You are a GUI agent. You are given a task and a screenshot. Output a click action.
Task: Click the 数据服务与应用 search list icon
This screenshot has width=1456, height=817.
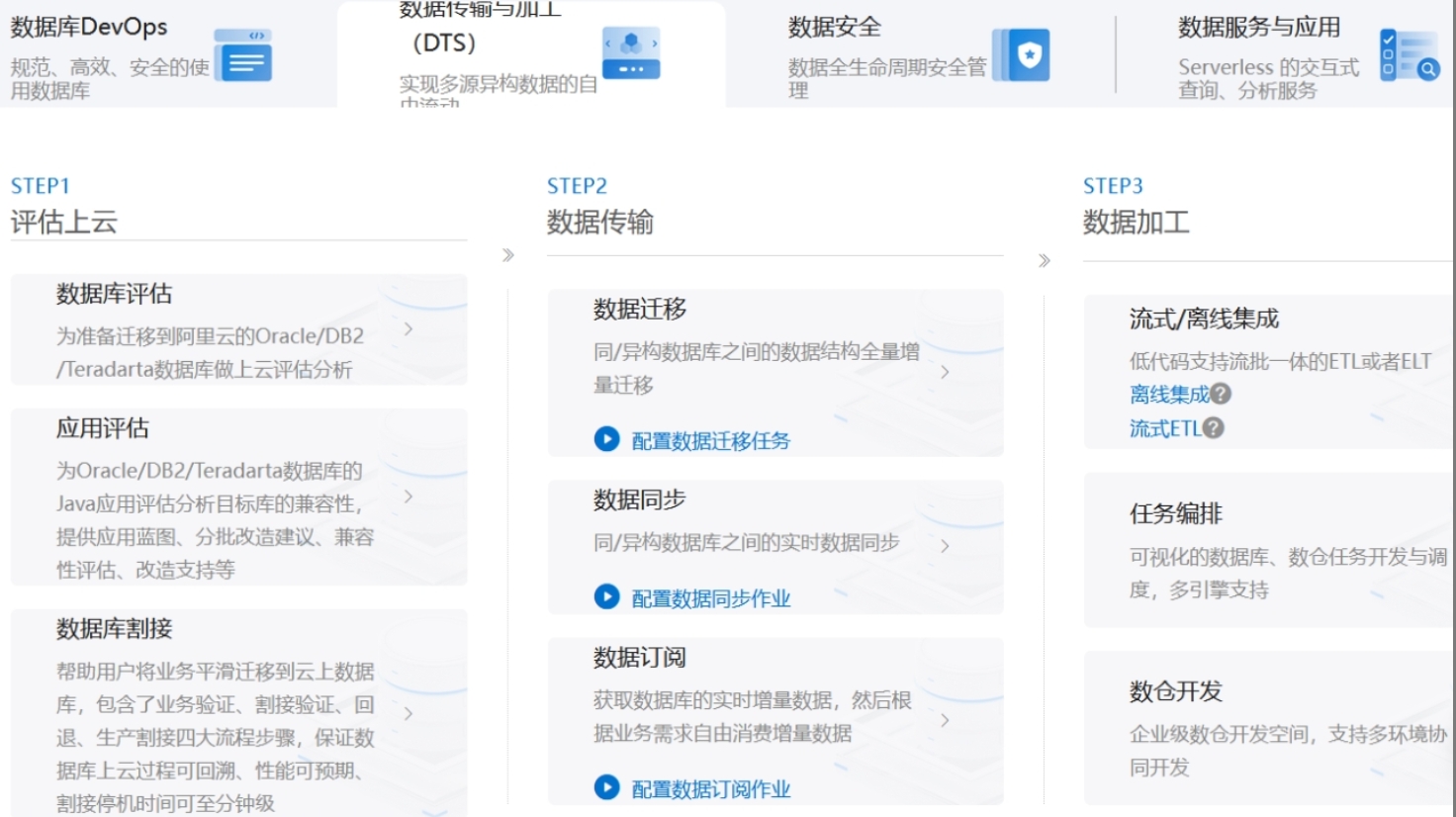point(1410,54)
